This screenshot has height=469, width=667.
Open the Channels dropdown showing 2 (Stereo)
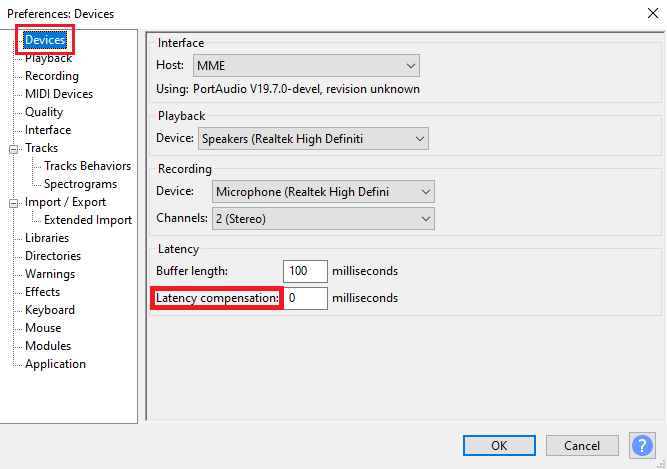coord(323,219)
